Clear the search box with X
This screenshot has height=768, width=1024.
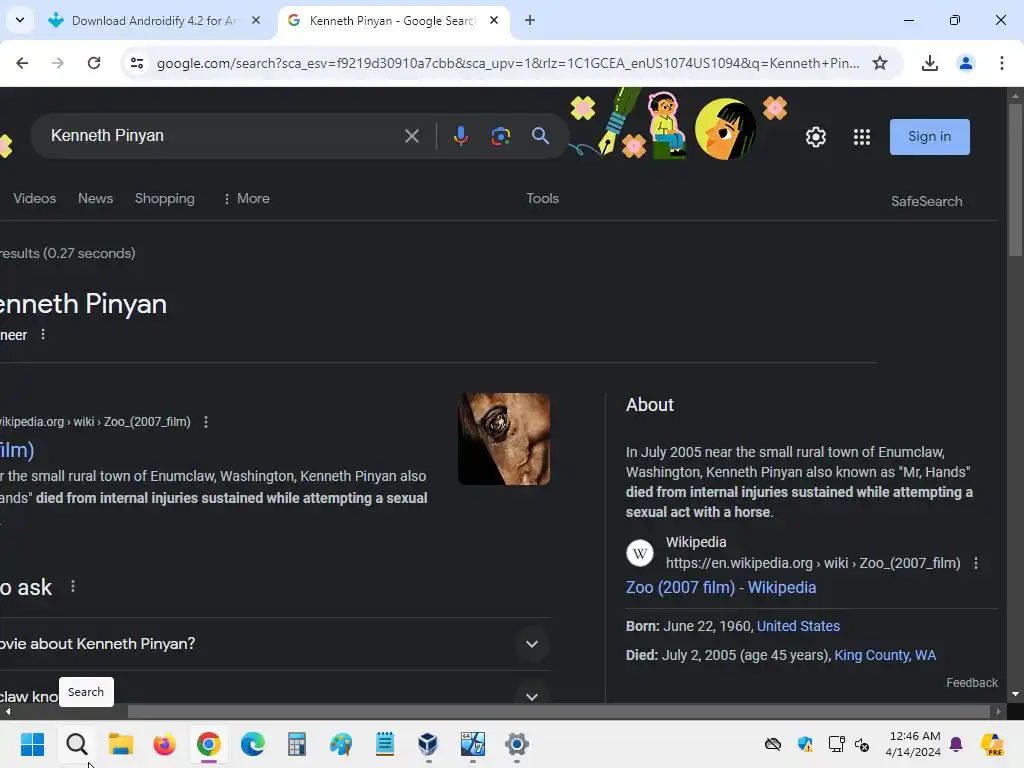[411, 136]
